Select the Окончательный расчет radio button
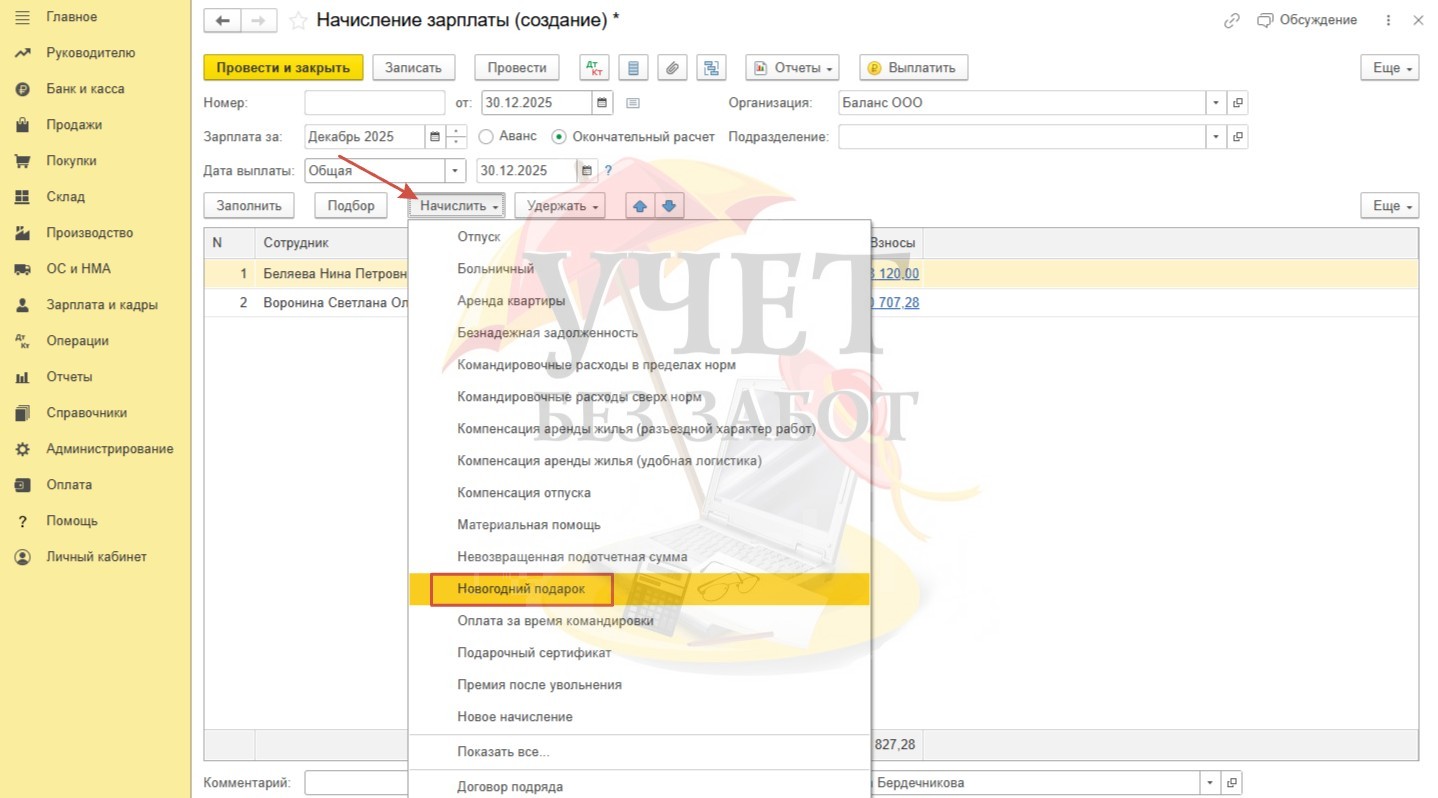Image resolution: width=1438 pixels, height=798 pixels. (x=560, y=137)
